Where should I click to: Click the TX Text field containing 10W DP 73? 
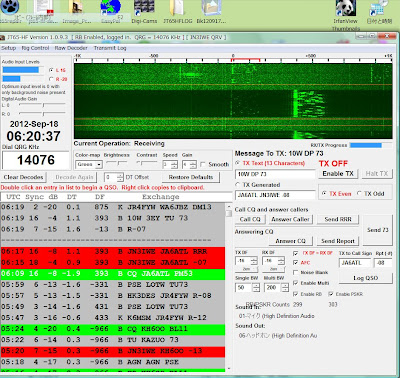pyautogui.click(x=275, y=174)
